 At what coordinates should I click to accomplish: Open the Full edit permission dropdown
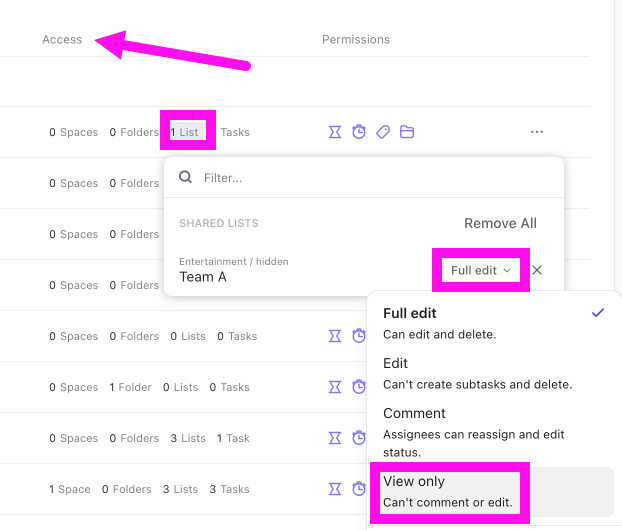pyautogui.click(x=481, y=270)
